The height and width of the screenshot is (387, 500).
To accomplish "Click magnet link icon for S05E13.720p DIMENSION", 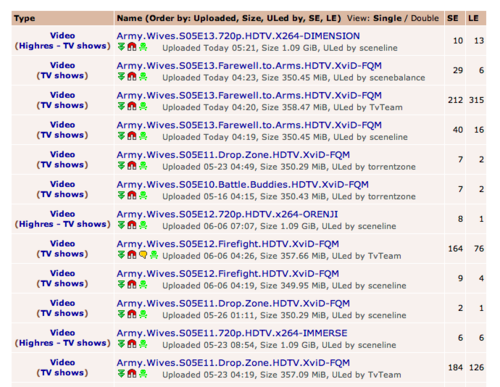I will coord(132,47).
